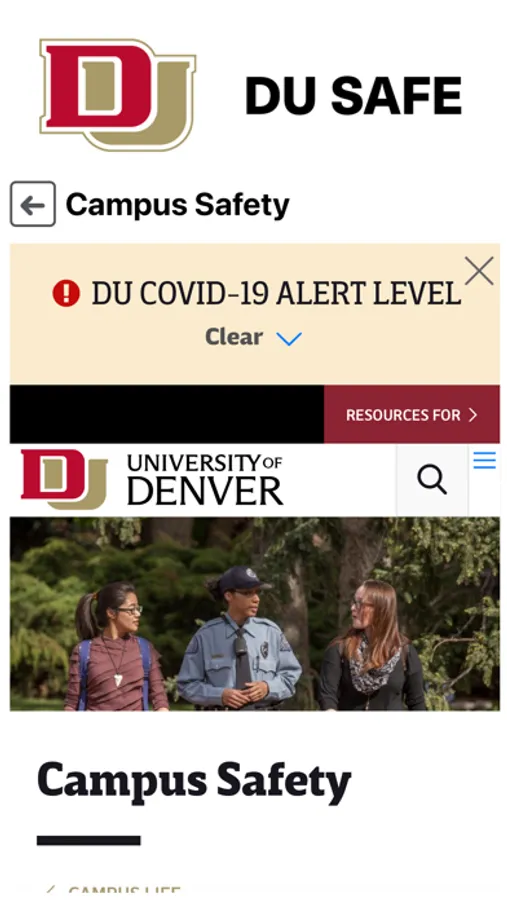
Task: Expand the chevron next to Clear
Action: point(289,339)
